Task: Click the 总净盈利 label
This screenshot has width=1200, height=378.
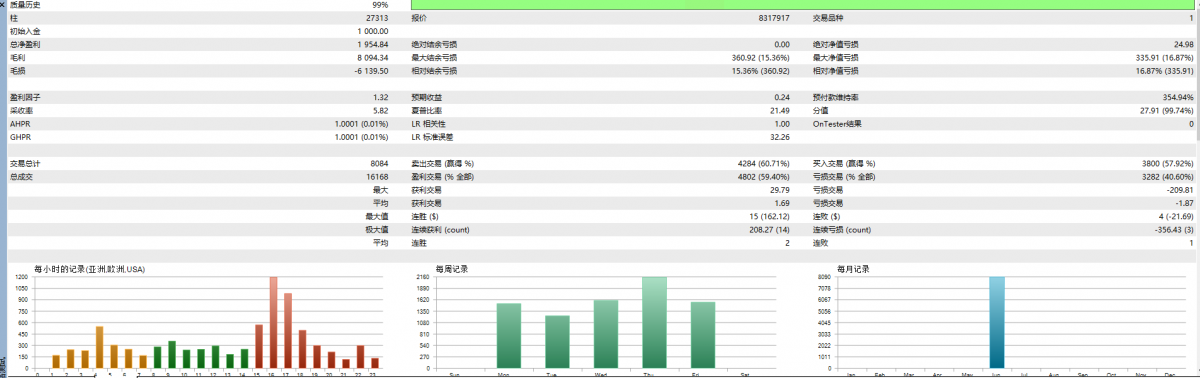Action: (26, 45)
